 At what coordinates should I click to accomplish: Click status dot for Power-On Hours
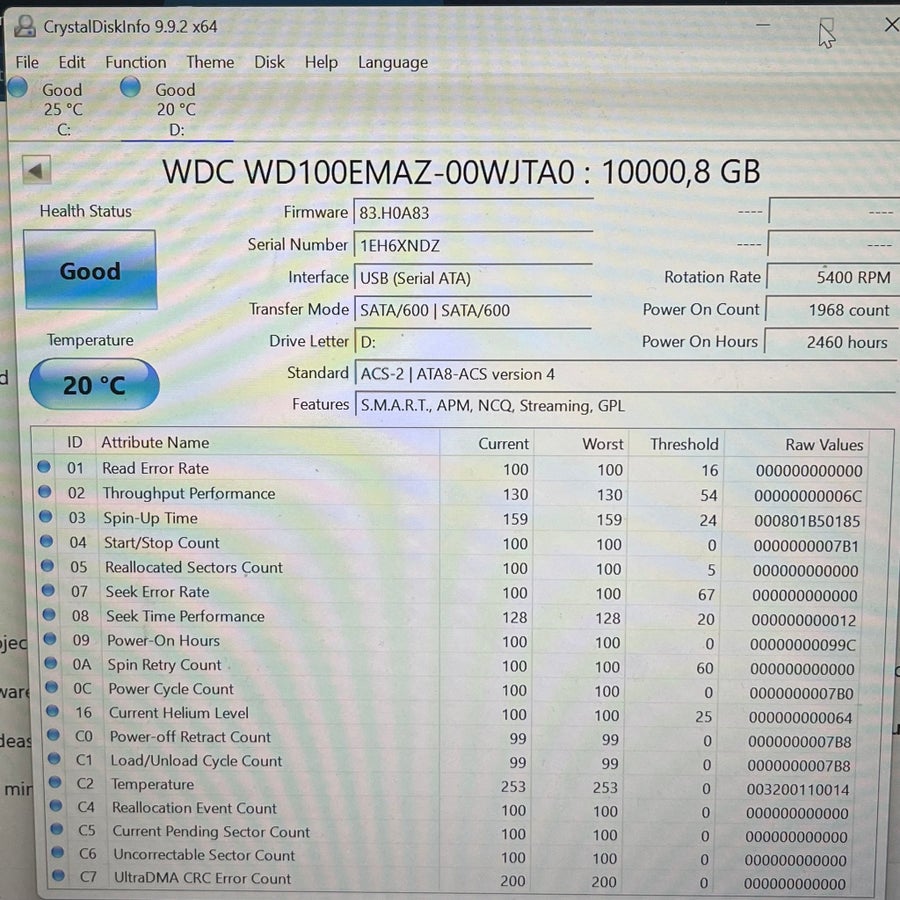point(50,638)
